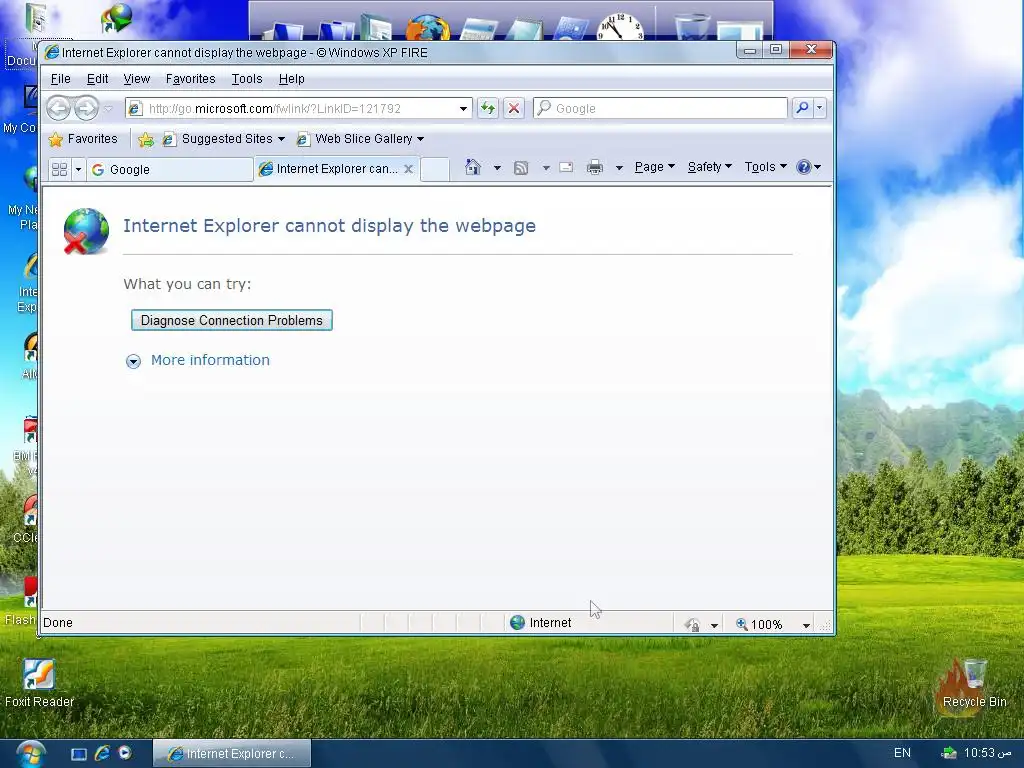This screenshot has height=768, width=1024.
Task: Open the File menu
Action: pos(60,79)
